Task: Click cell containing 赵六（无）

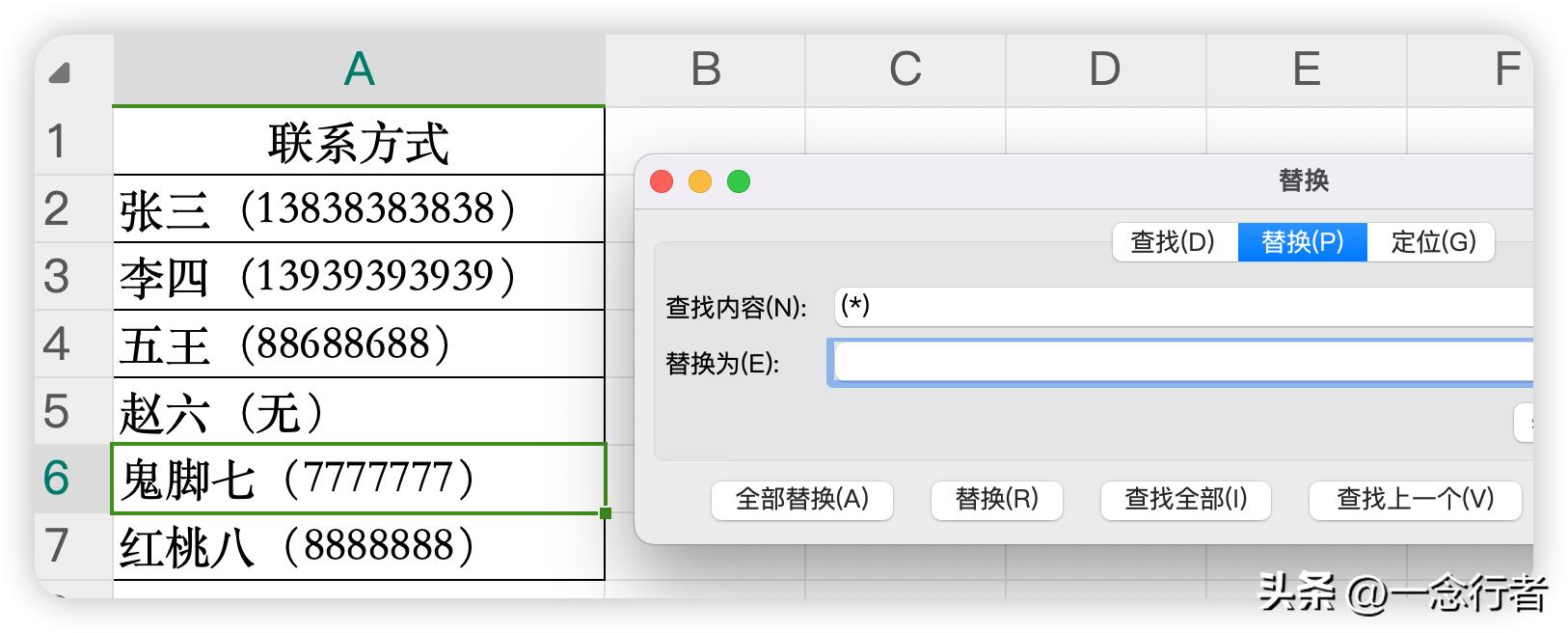Action: [x=359, y=412]
